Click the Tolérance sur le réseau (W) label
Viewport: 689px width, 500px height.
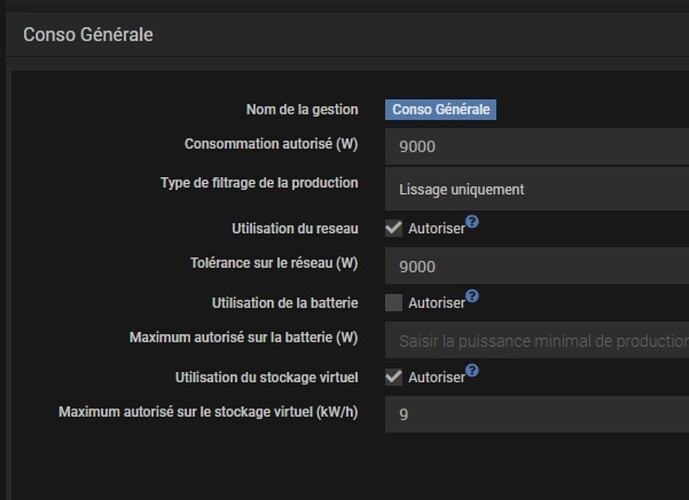274,263
